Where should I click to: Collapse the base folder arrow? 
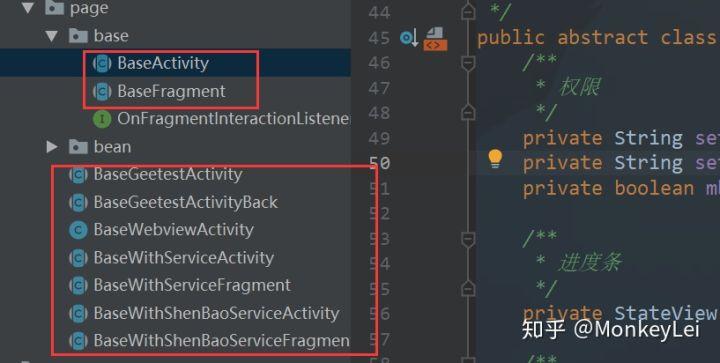(x=51, y=36)
